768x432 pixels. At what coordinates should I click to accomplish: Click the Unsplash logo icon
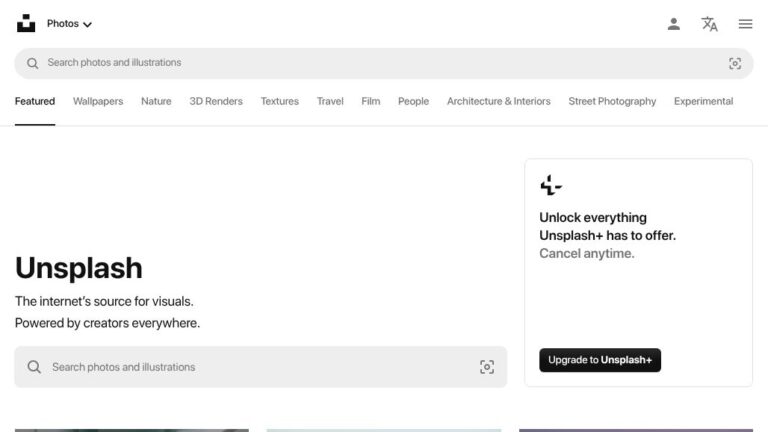pyautogui.click(x=26, y=24)
